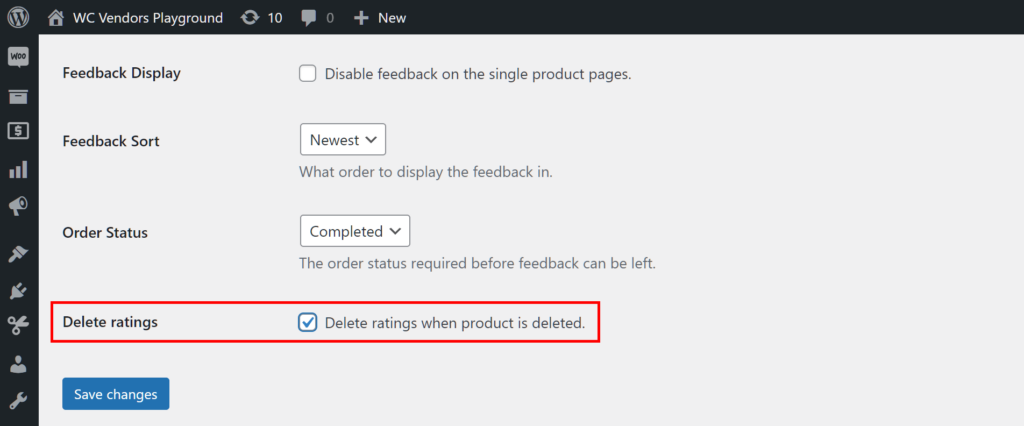Open the Products archive box icon
This screenshot has height=426, width=1024.
[18, 96]
